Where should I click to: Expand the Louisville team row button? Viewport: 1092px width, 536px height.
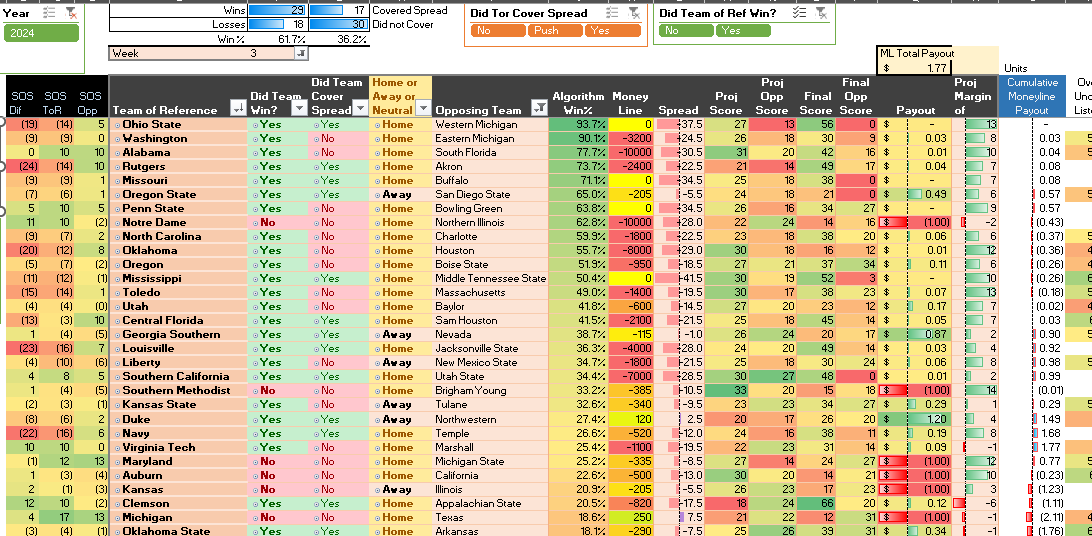[x=118, y=348]
